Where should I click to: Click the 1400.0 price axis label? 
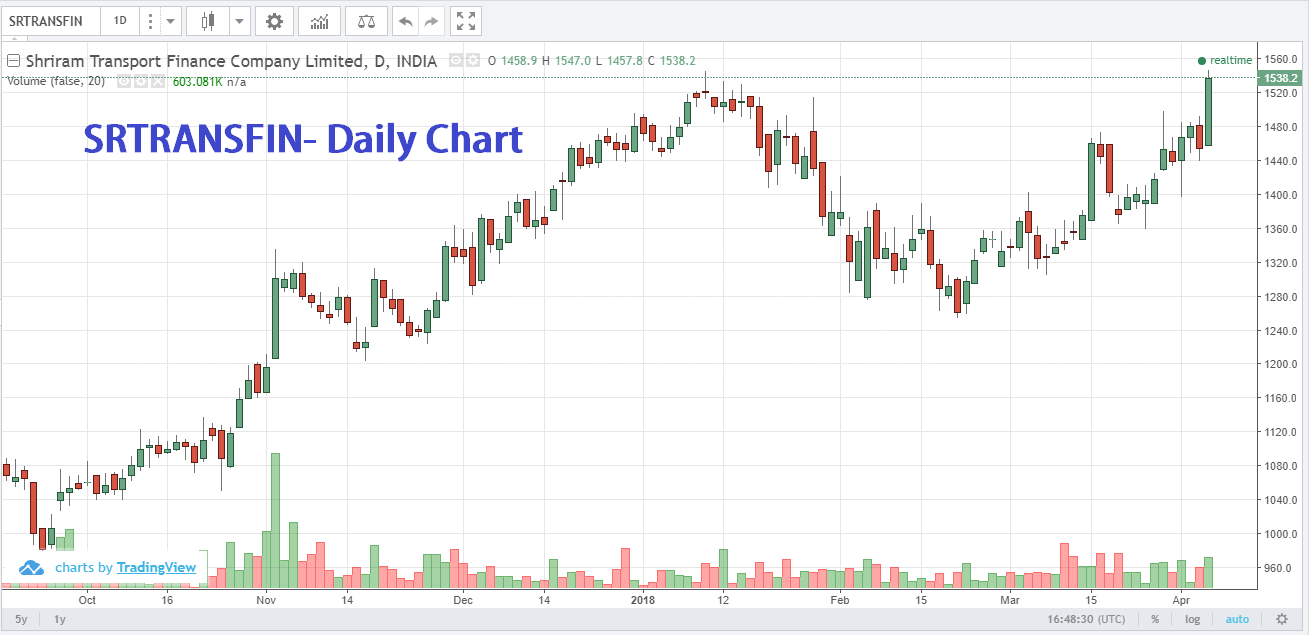pos(1281,195)
